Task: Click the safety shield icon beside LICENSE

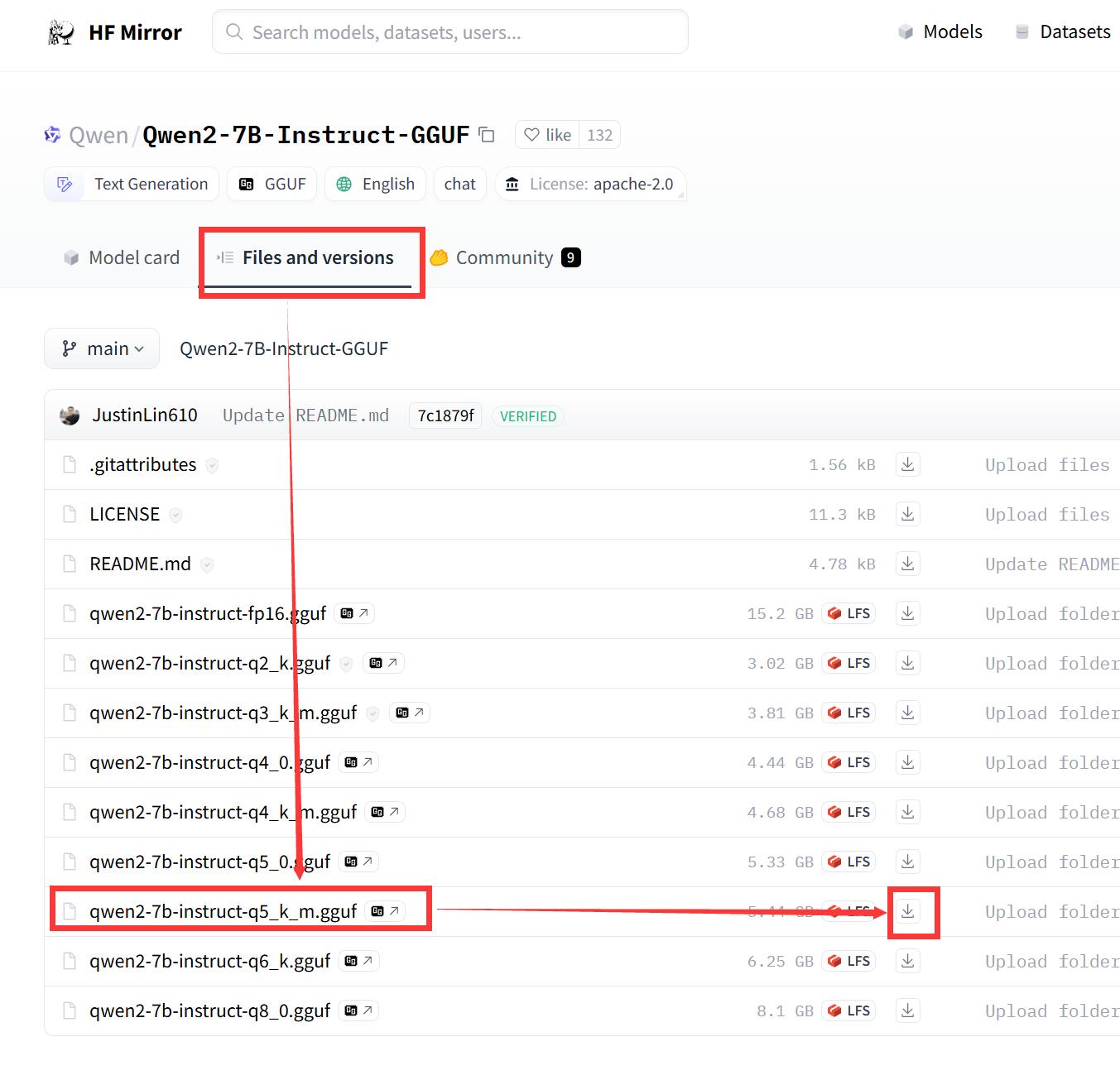Action: [x=175, y=516]
